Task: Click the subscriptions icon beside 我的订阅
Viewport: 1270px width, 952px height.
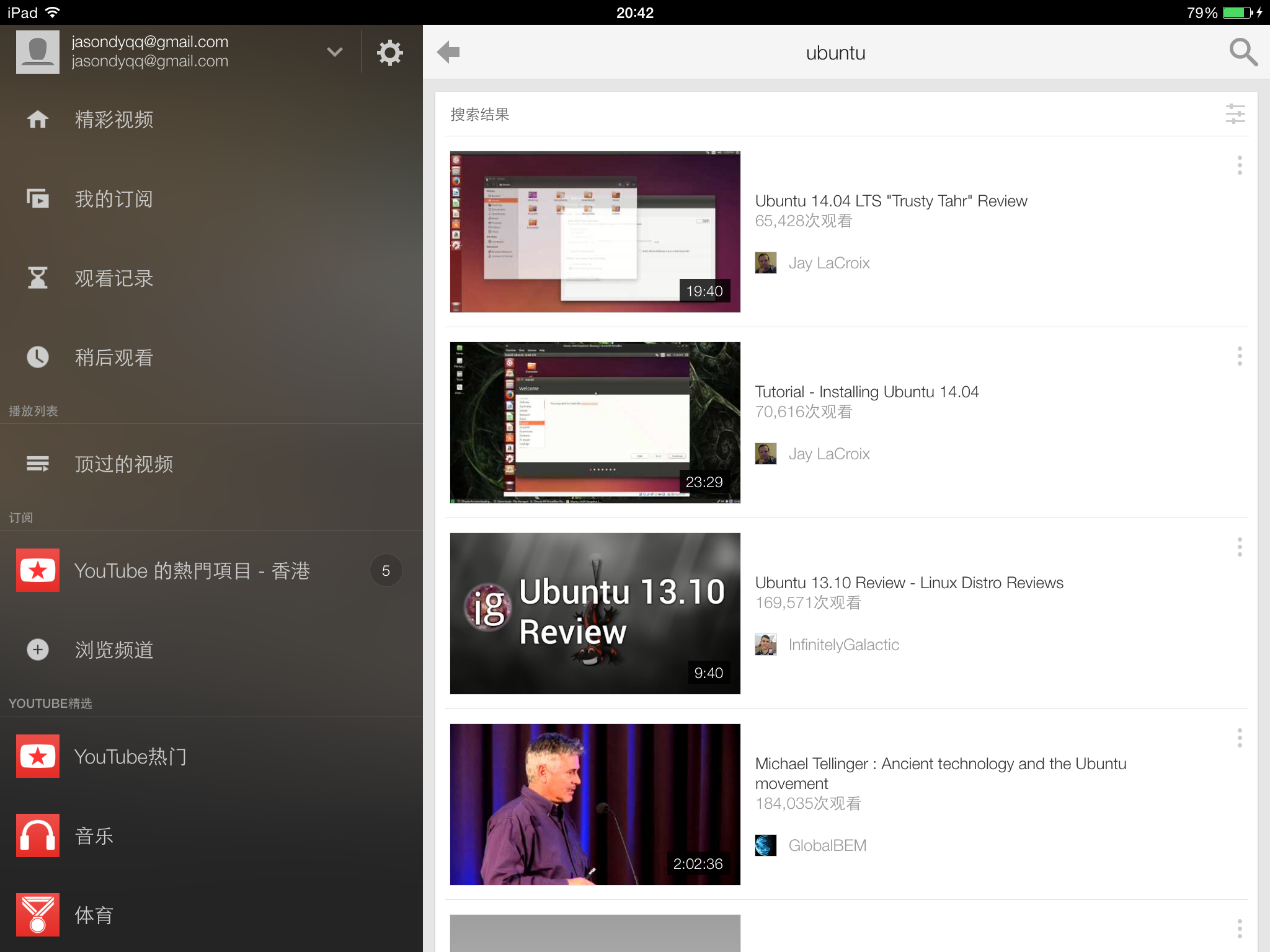Action: click(38, 198)
